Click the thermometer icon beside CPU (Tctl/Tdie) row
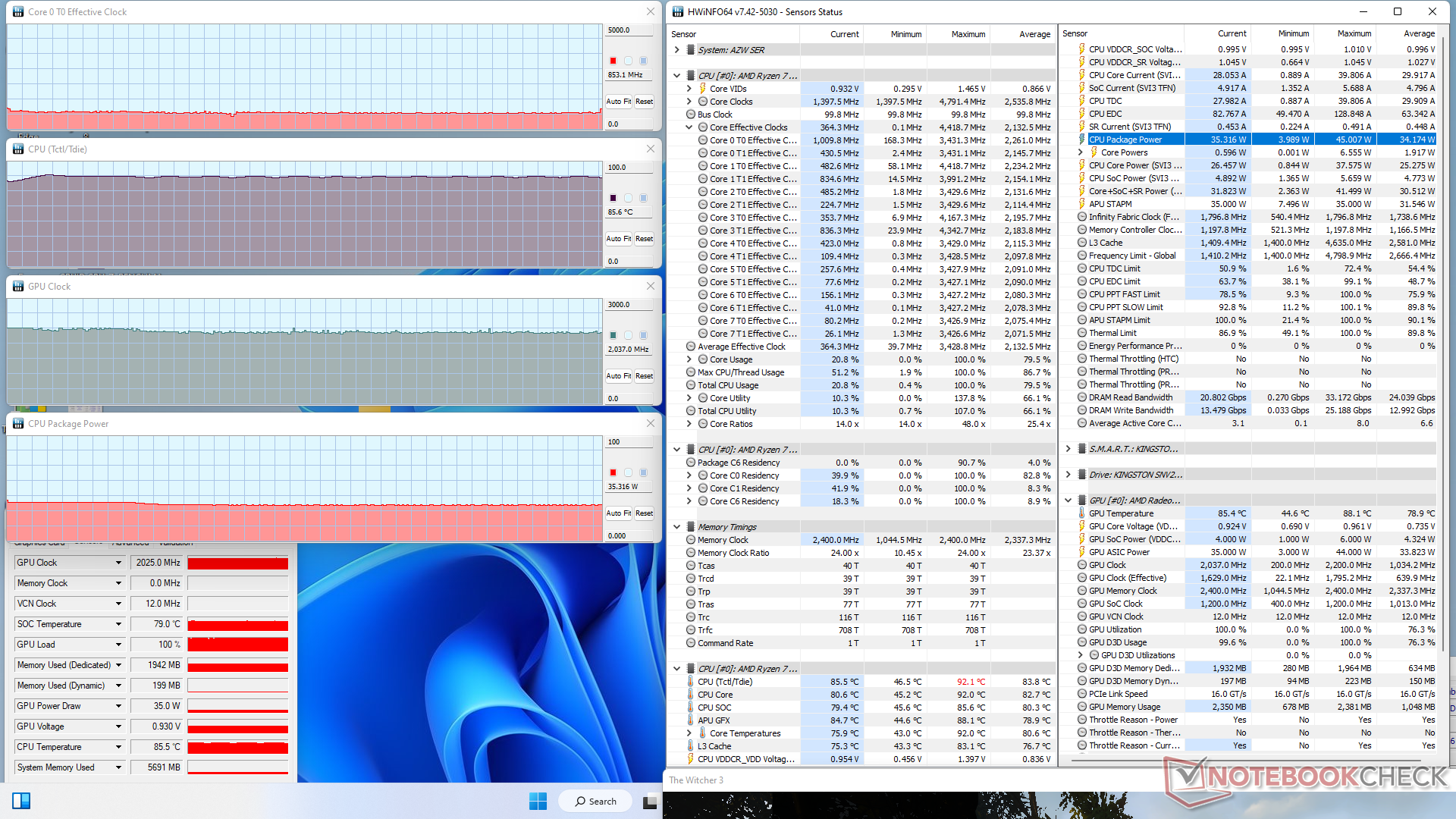The image size is (1456, 819). (x=691, y=682)
